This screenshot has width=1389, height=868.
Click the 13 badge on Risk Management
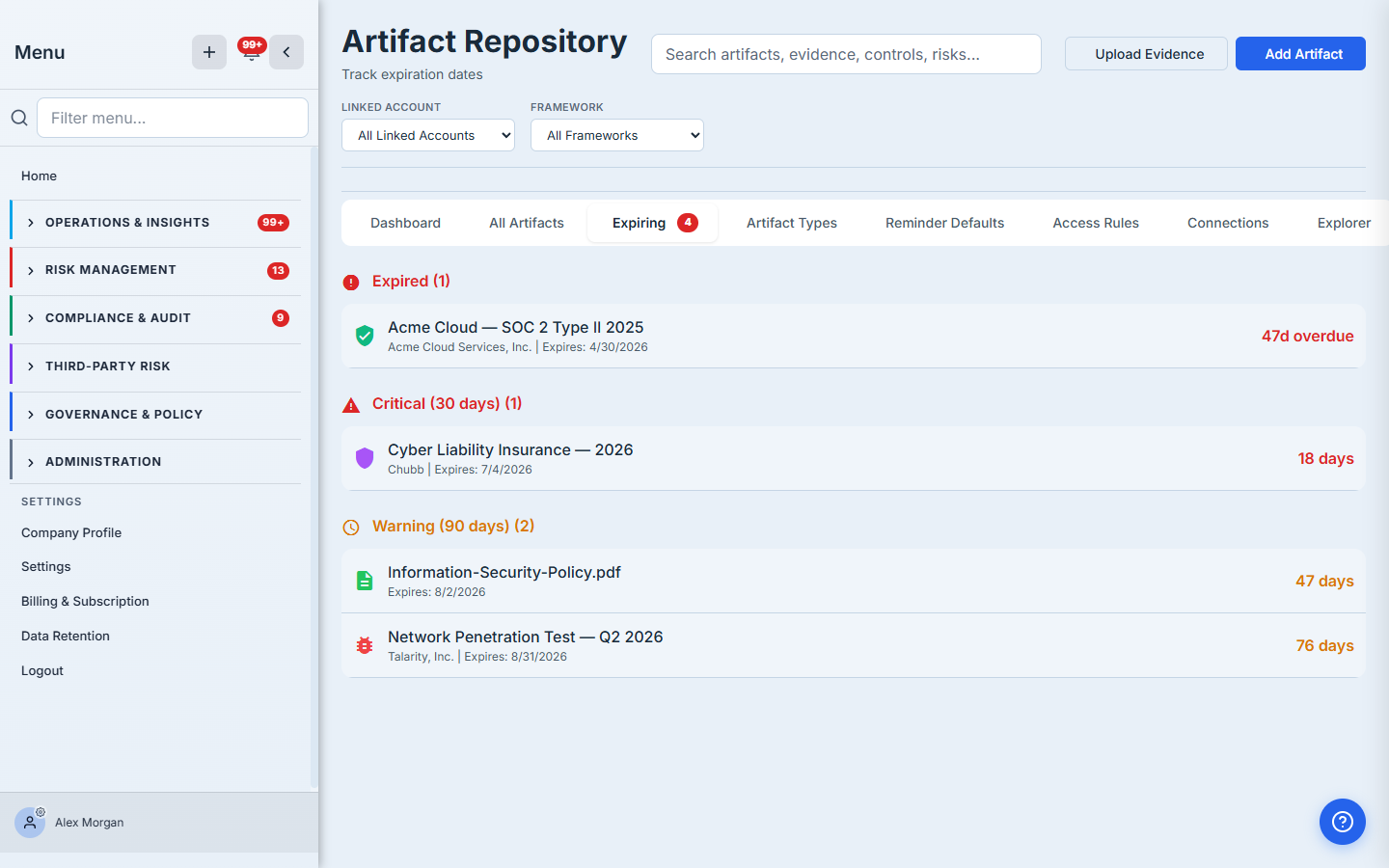point(278,270)
